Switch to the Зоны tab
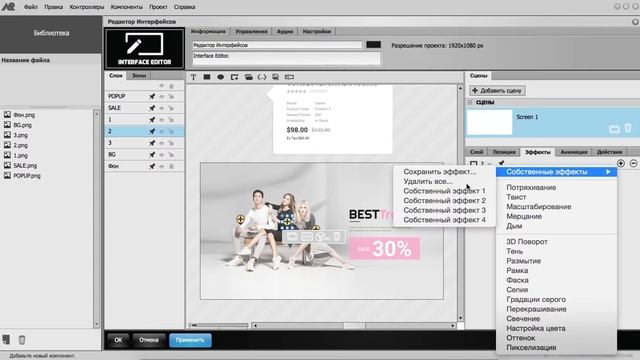Screen dimensions: 640x360 click(139, 76)
